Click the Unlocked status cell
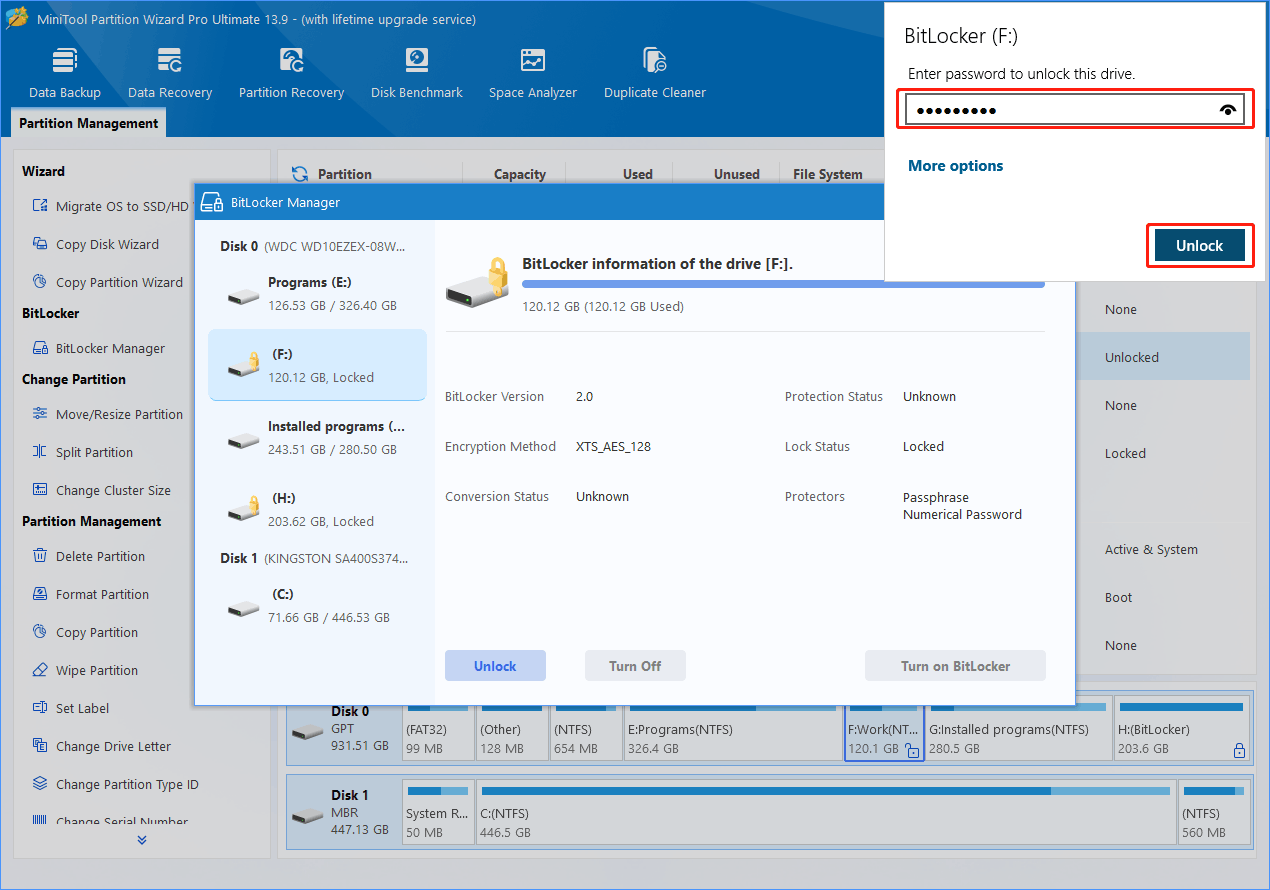 coord(1132,358)
